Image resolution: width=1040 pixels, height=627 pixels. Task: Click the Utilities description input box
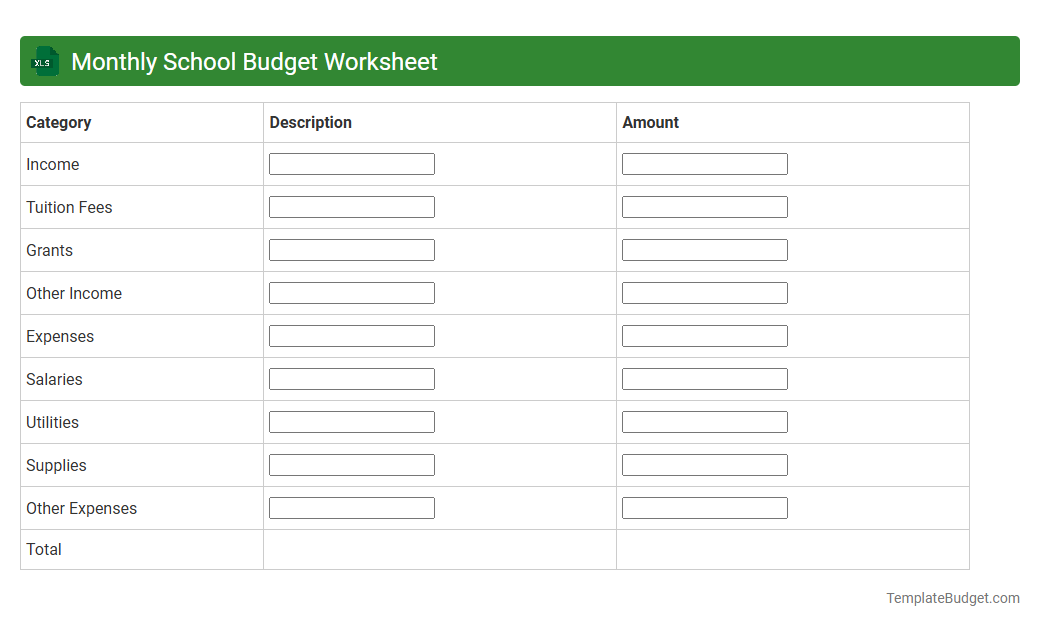pos(351,421)
